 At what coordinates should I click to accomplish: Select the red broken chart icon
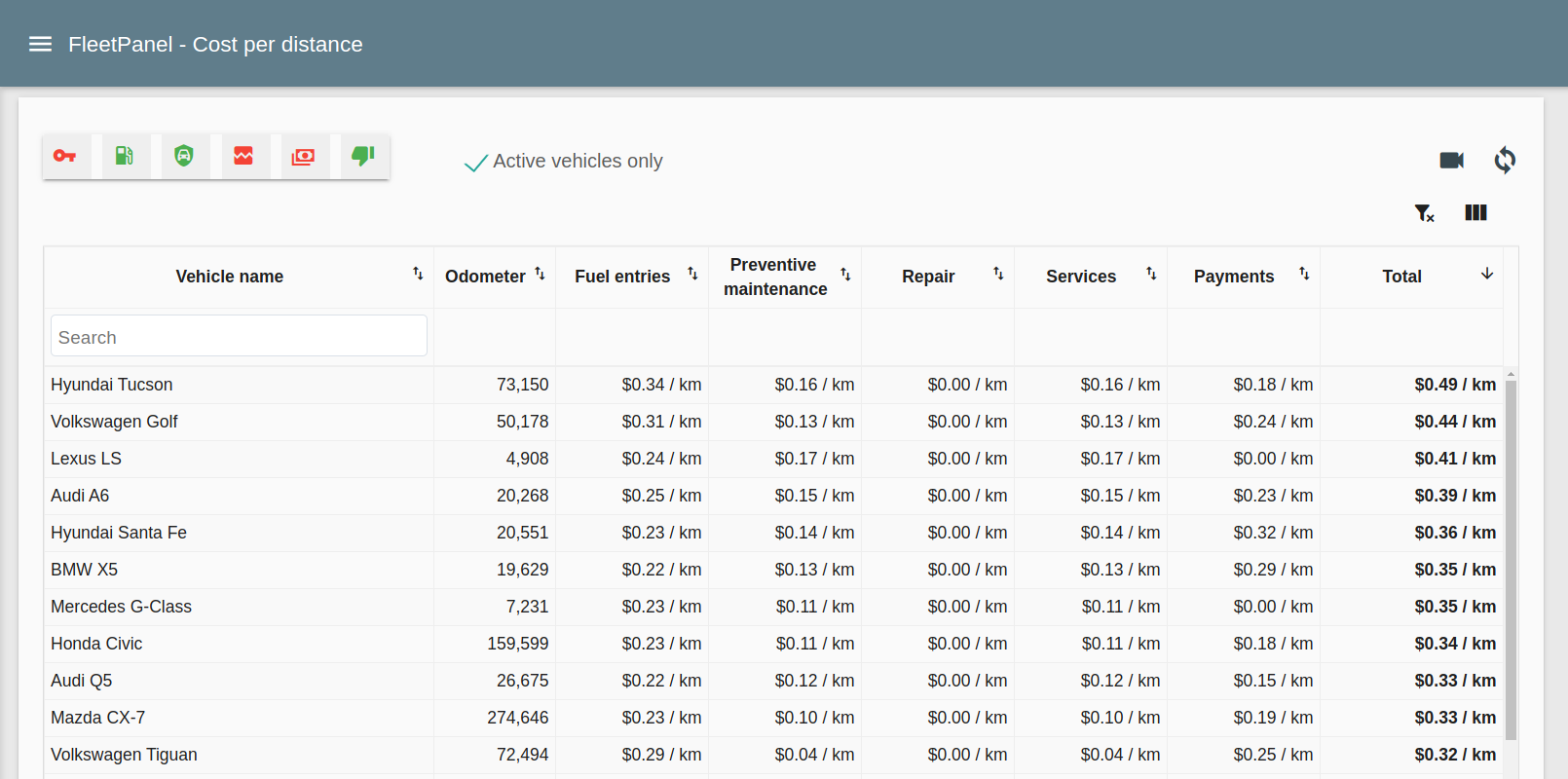tap(243, 156)
